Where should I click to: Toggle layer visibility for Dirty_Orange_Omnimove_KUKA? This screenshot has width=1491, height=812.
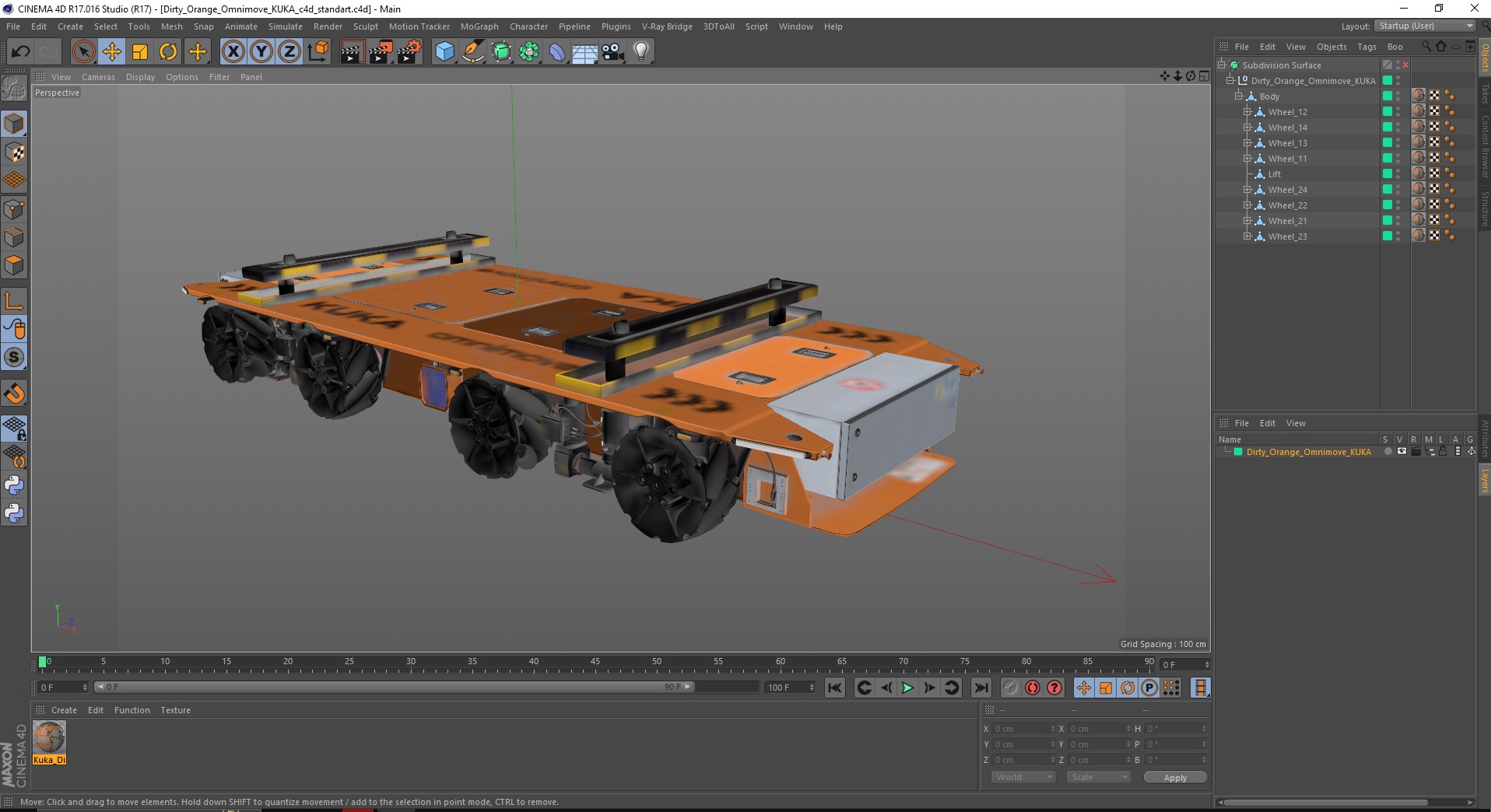[1402, 452]
